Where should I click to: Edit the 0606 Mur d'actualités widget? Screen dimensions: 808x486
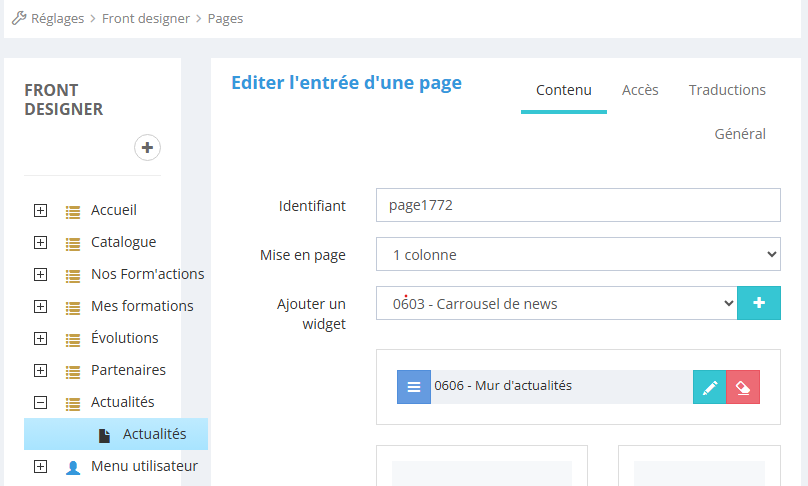click(709, 388)
